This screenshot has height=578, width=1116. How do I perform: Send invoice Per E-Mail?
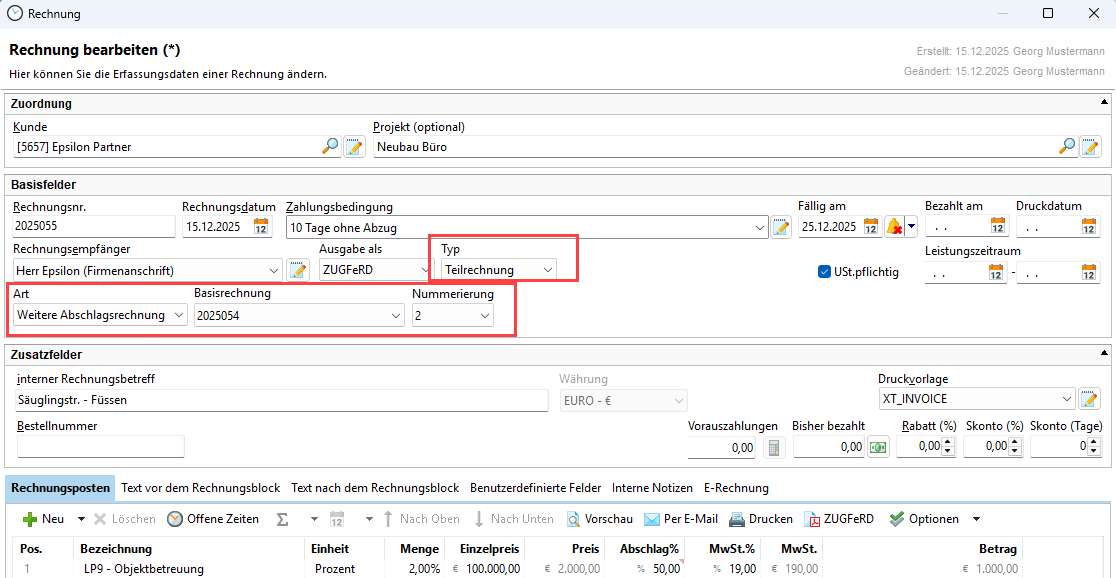pyautogui.click(x=680, y=519)
